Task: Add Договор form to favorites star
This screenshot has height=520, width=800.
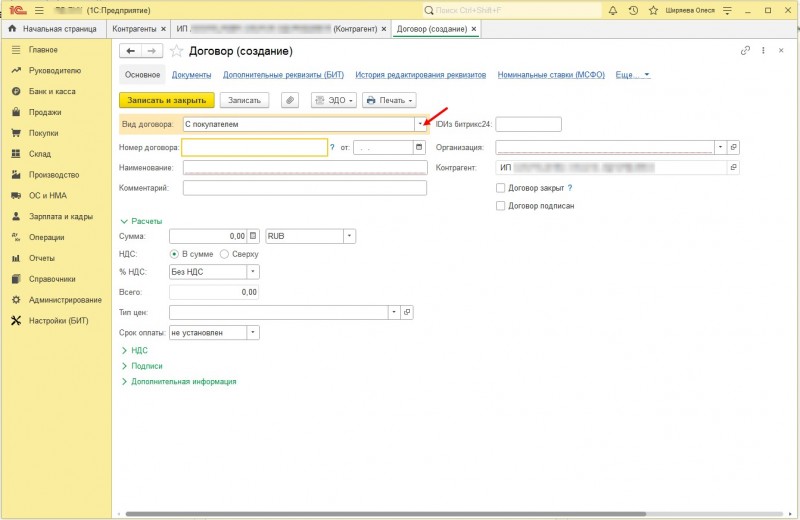Action: click(176, 51)
